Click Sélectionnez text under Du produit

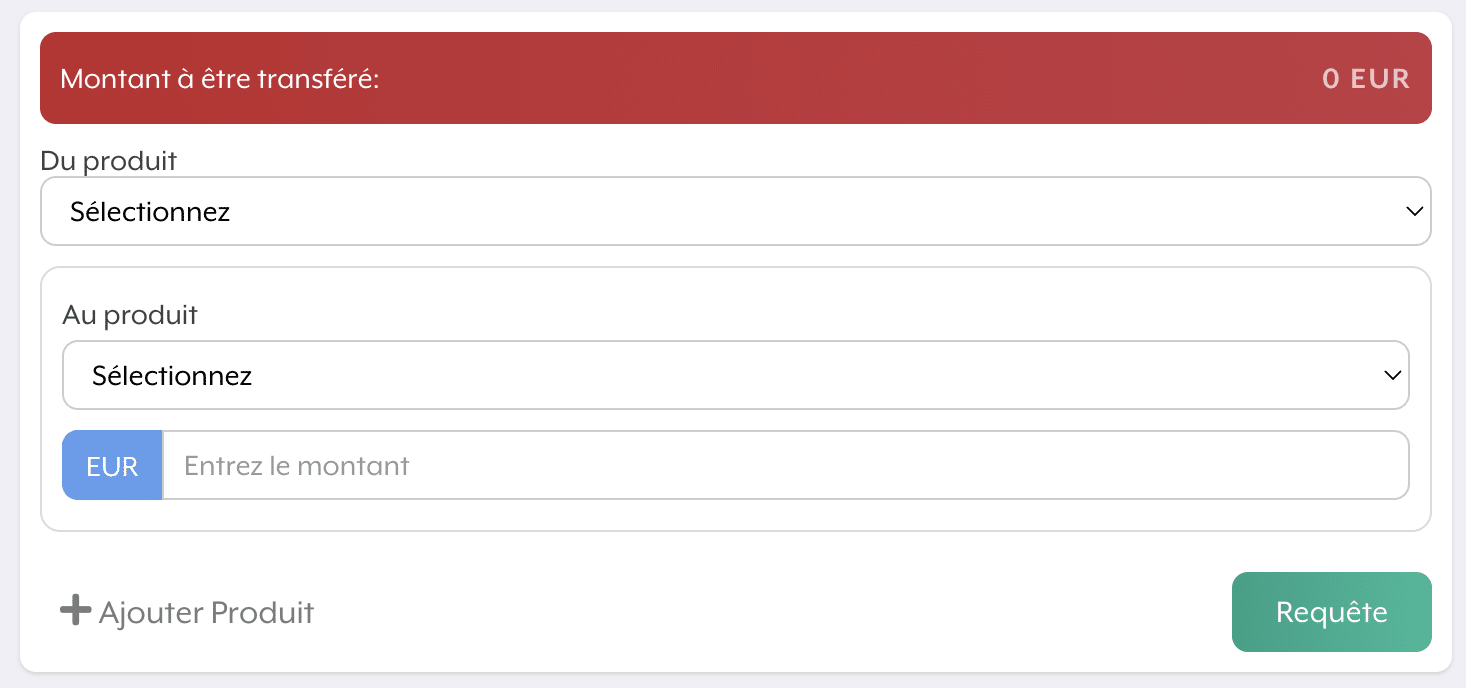pos(150,212)
